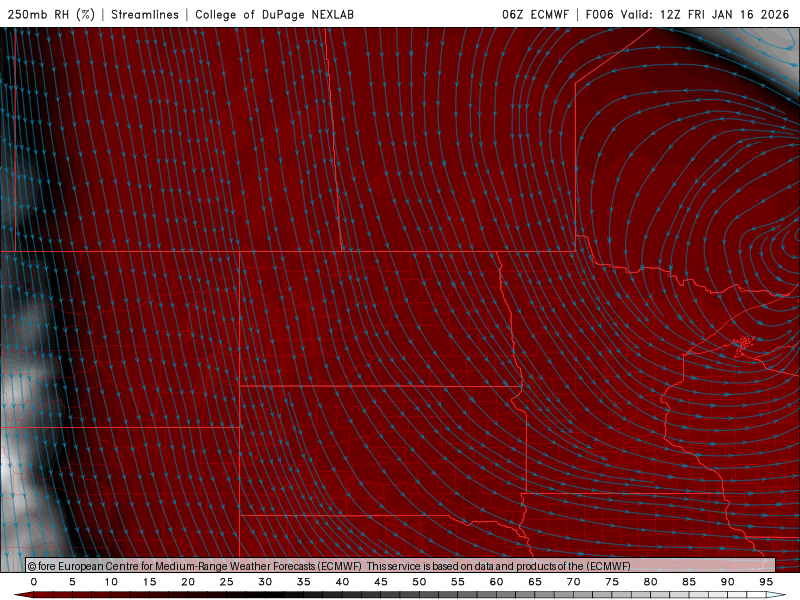This screenshot has height=600, width=800.
Task: Click the colorbar value 90 label
Action: pyautogui.click(x=728, y=582)
